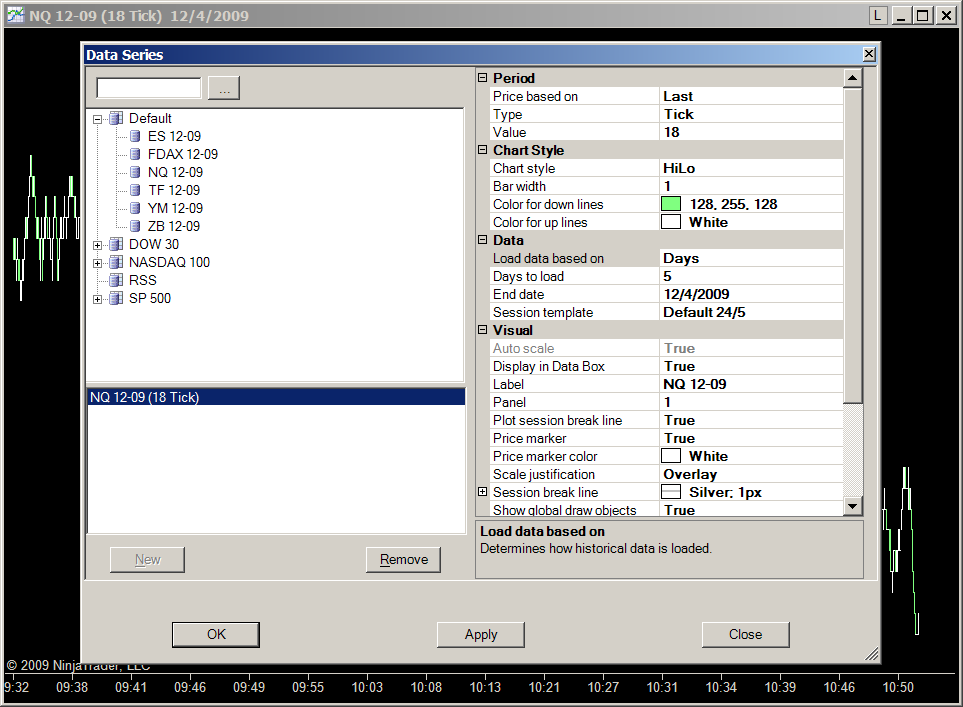
Task: Click the Load data based on value Days
Action: pos(751,258)
